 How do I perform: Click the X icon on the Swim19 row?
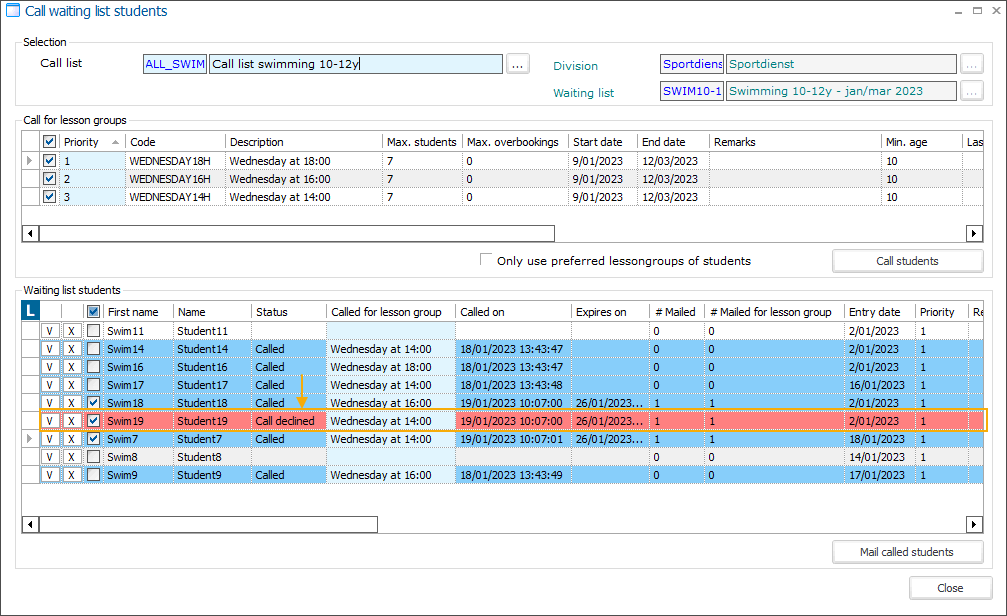coord(70,421)
